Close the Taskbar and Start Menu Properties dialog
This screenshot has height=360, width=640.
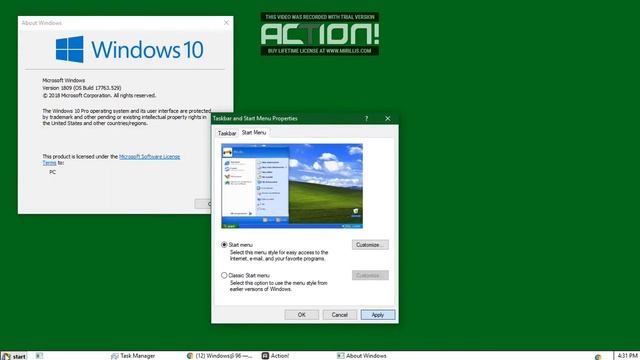[x=388, y=118]
